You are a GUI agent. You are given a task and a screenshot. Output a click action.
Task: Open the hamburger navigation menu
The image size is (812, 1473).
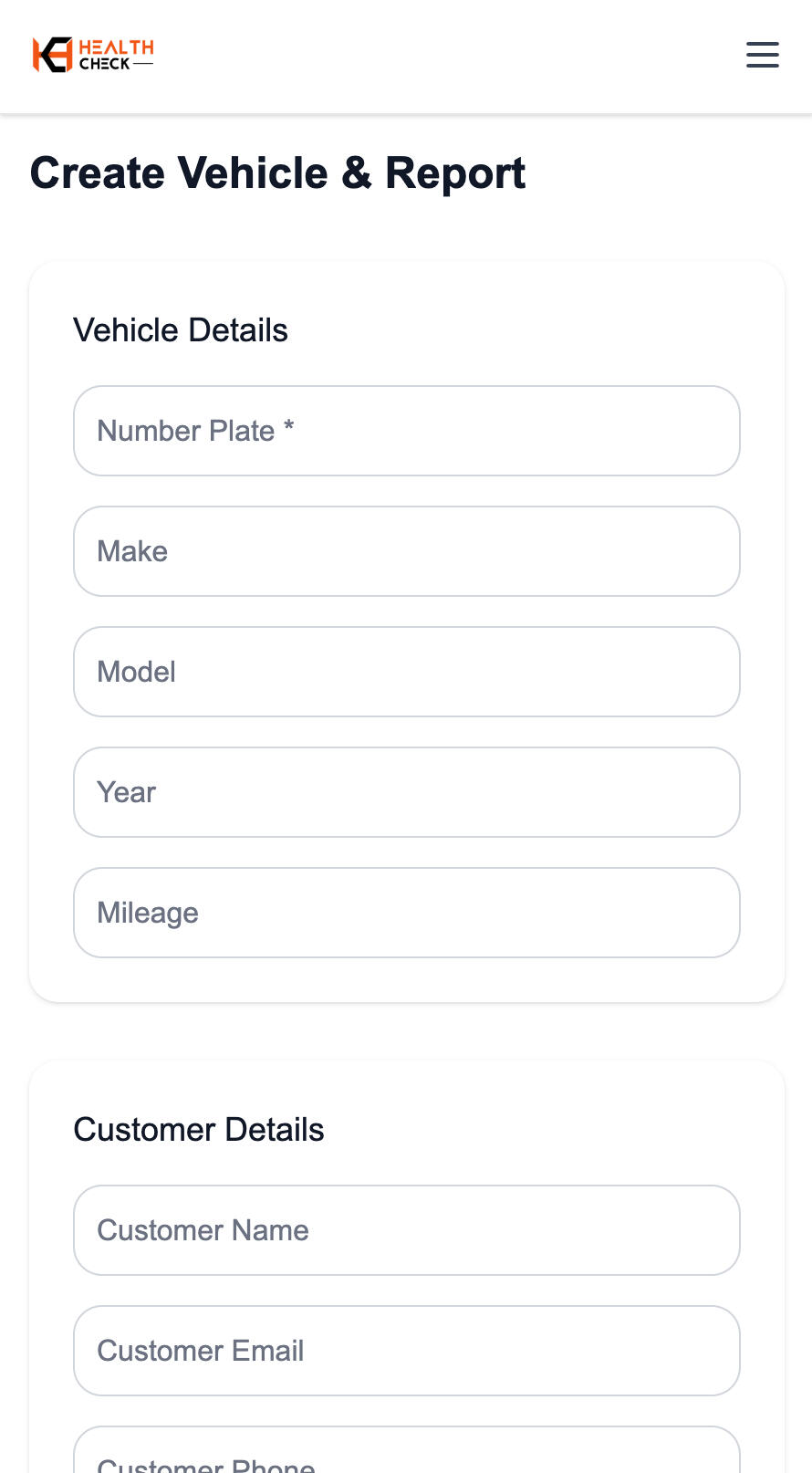pyautogui.click(x=762, y=55)
